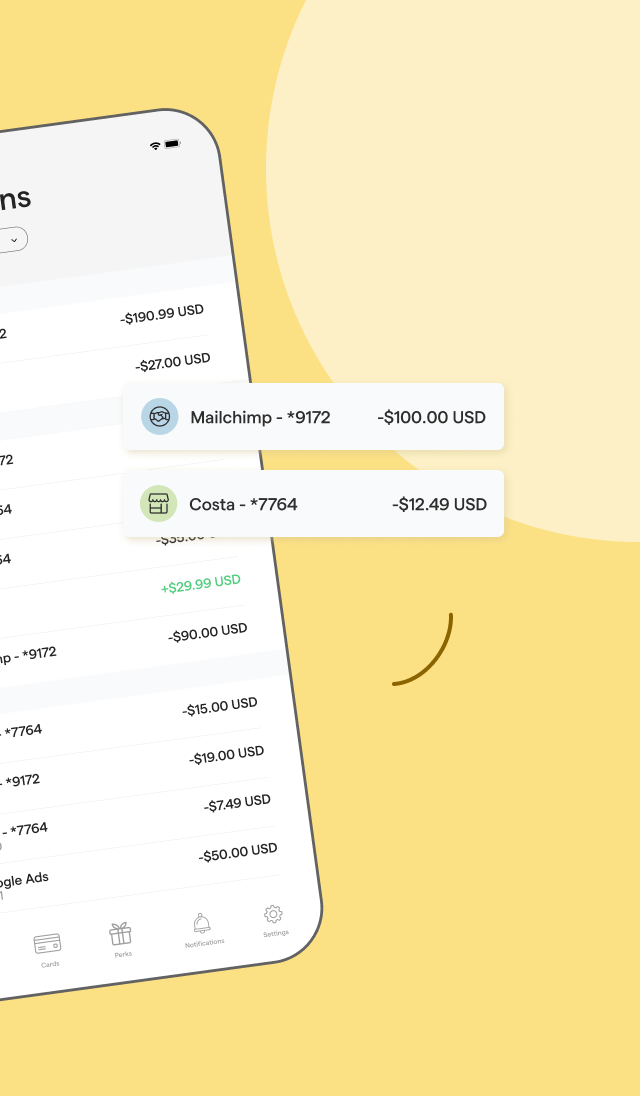This screenshot has height=1096, width=640.
Task: Tap the Notifications tab label
Action: [205, 943]
